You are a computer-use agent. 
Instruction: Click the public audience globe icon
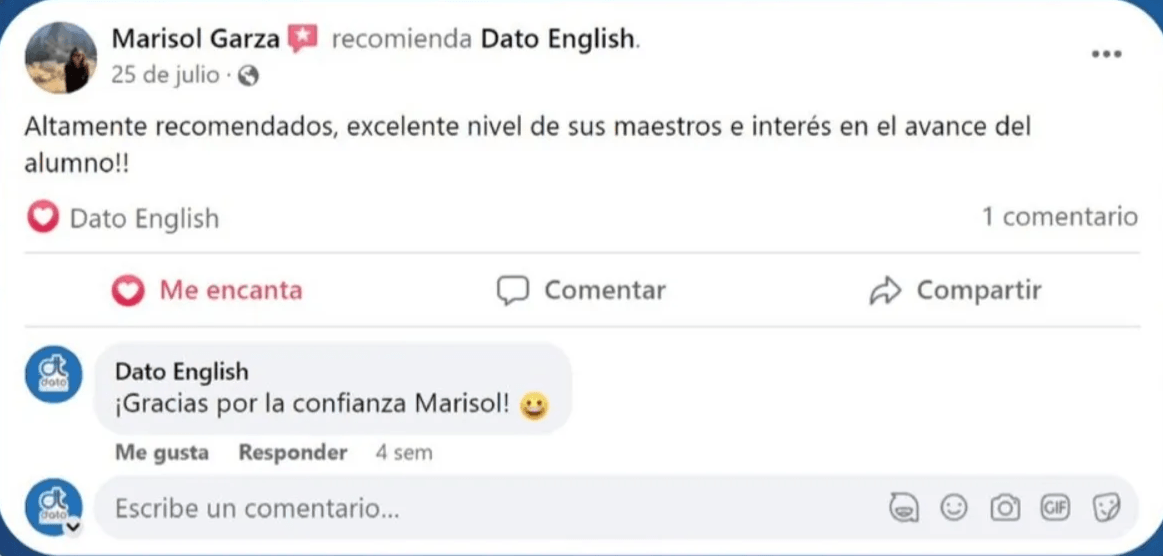[248, 76]
